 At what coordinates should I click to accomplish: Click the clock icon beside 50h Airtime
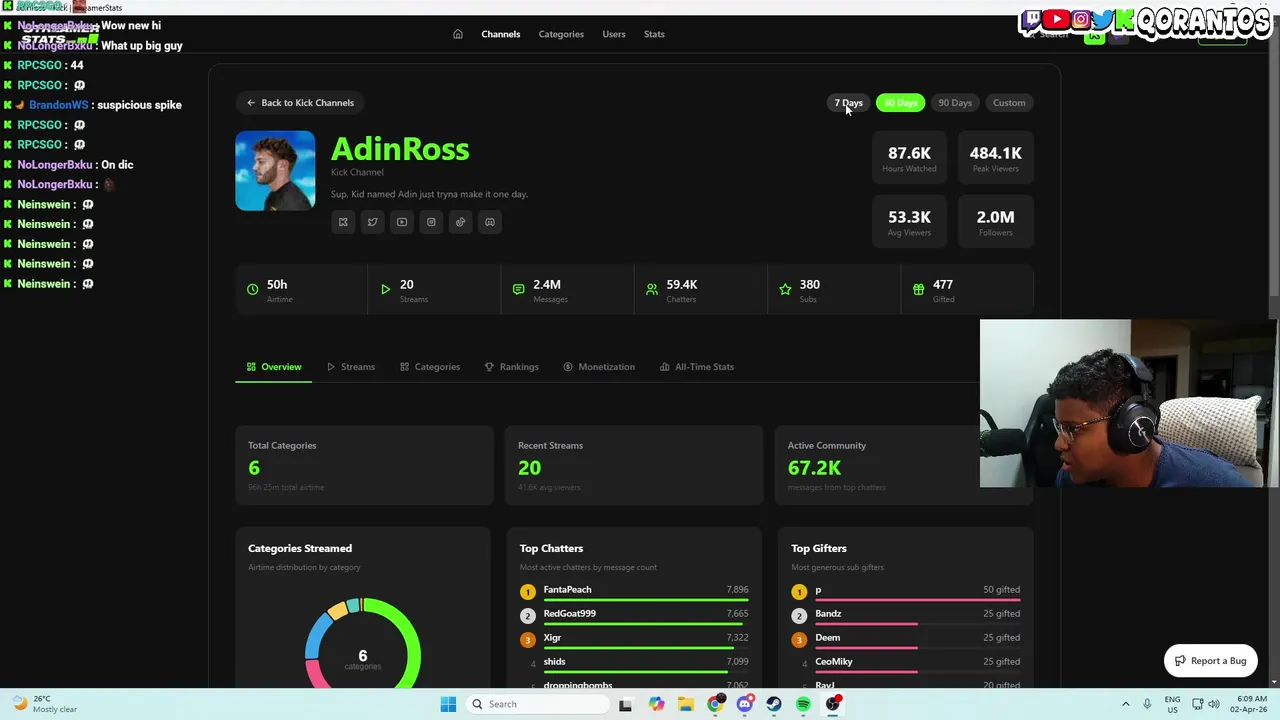tap(253, 289)
